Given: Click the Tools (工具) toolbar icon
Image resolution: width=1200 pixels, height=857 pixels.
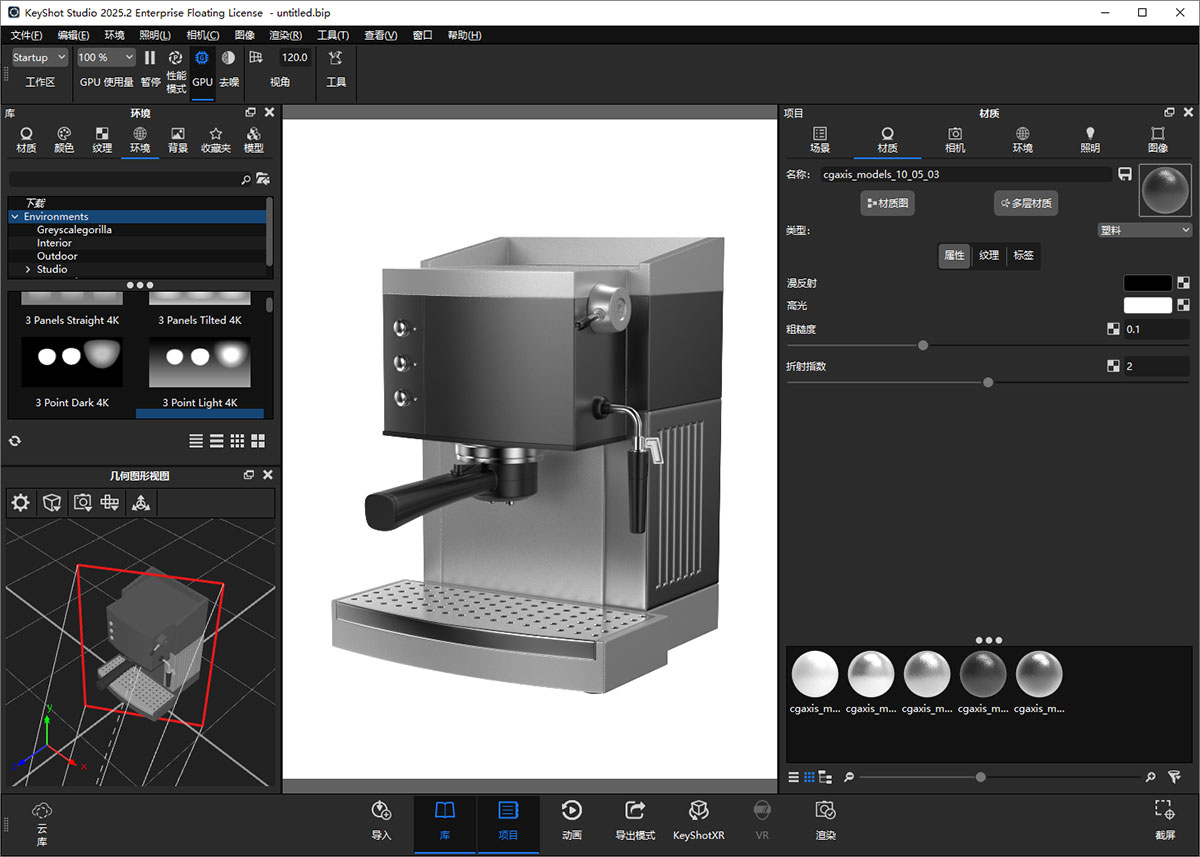Looking at the screenshot, I should pos(336,67).
